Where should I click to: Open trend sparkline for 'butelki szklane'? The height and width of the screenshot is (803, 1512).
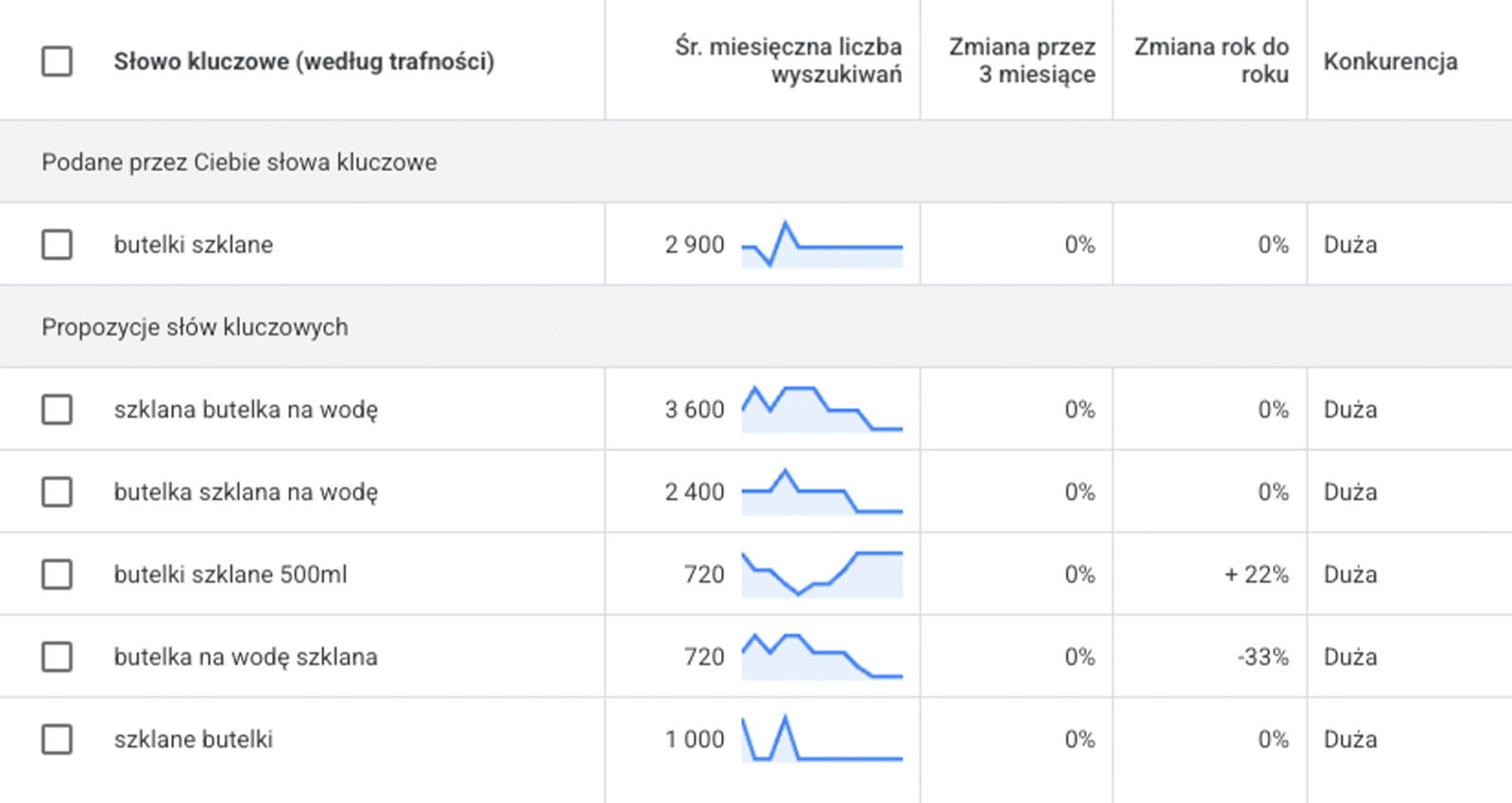tap(821, 245)
